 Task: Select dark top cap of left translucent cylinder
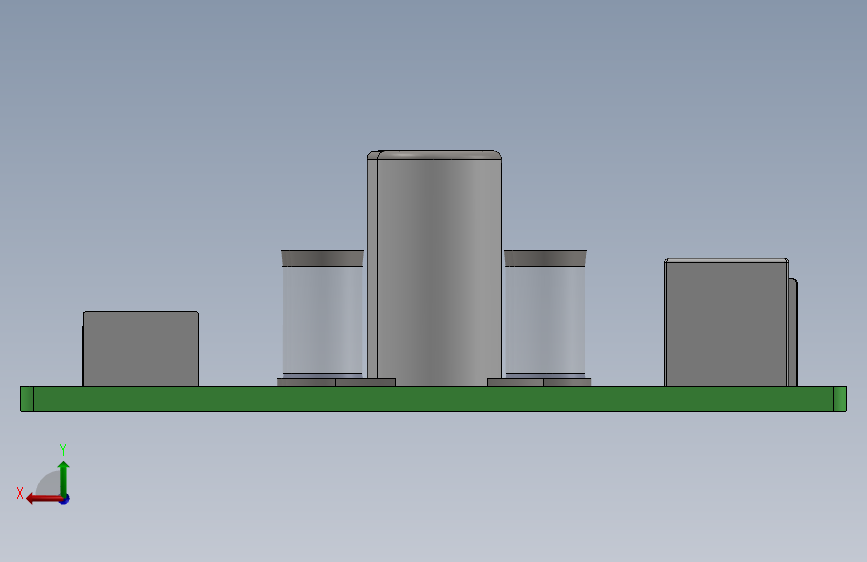[323, 258]
